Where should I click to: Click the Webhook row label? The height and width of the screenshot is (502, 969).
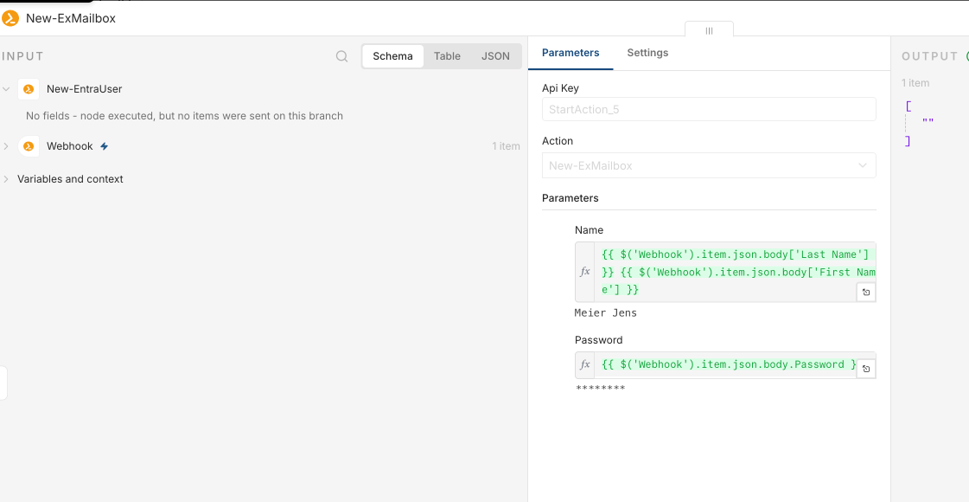coord(69,147)
